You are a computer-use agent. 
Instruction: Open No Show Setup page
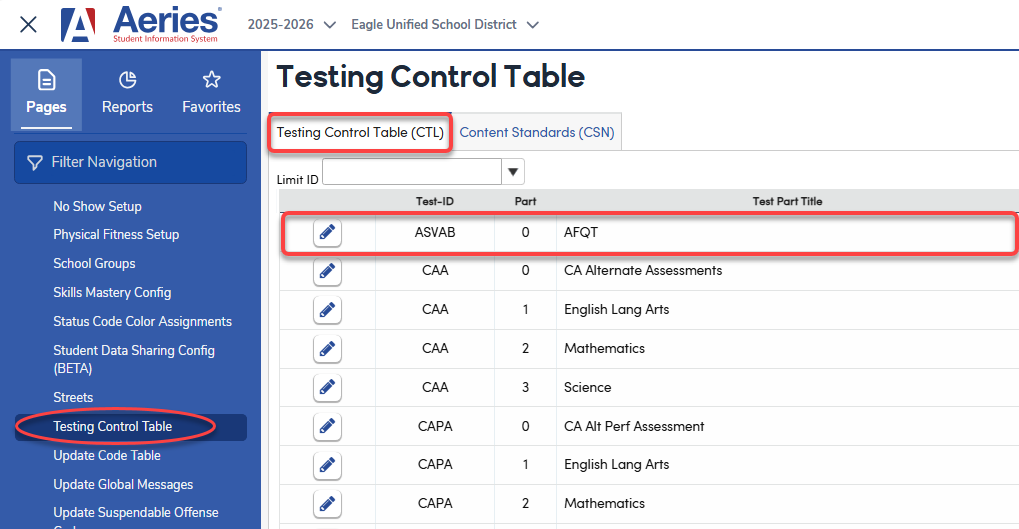(97, 207)
